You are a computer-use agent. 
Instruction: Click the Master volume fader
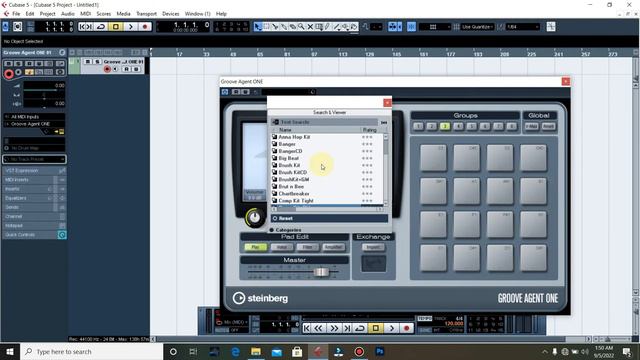(x=321, y=272)
